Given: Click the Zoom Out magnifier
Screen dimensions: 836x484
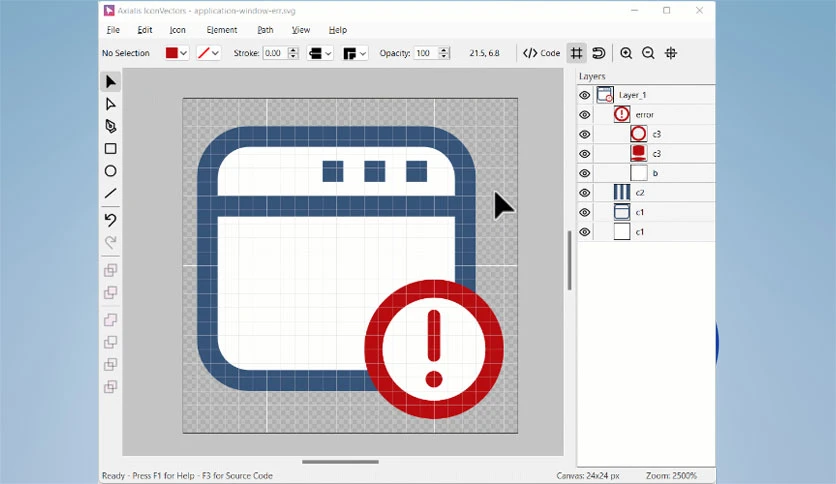Looking at the screenshot, I should [x=648, y=53].
